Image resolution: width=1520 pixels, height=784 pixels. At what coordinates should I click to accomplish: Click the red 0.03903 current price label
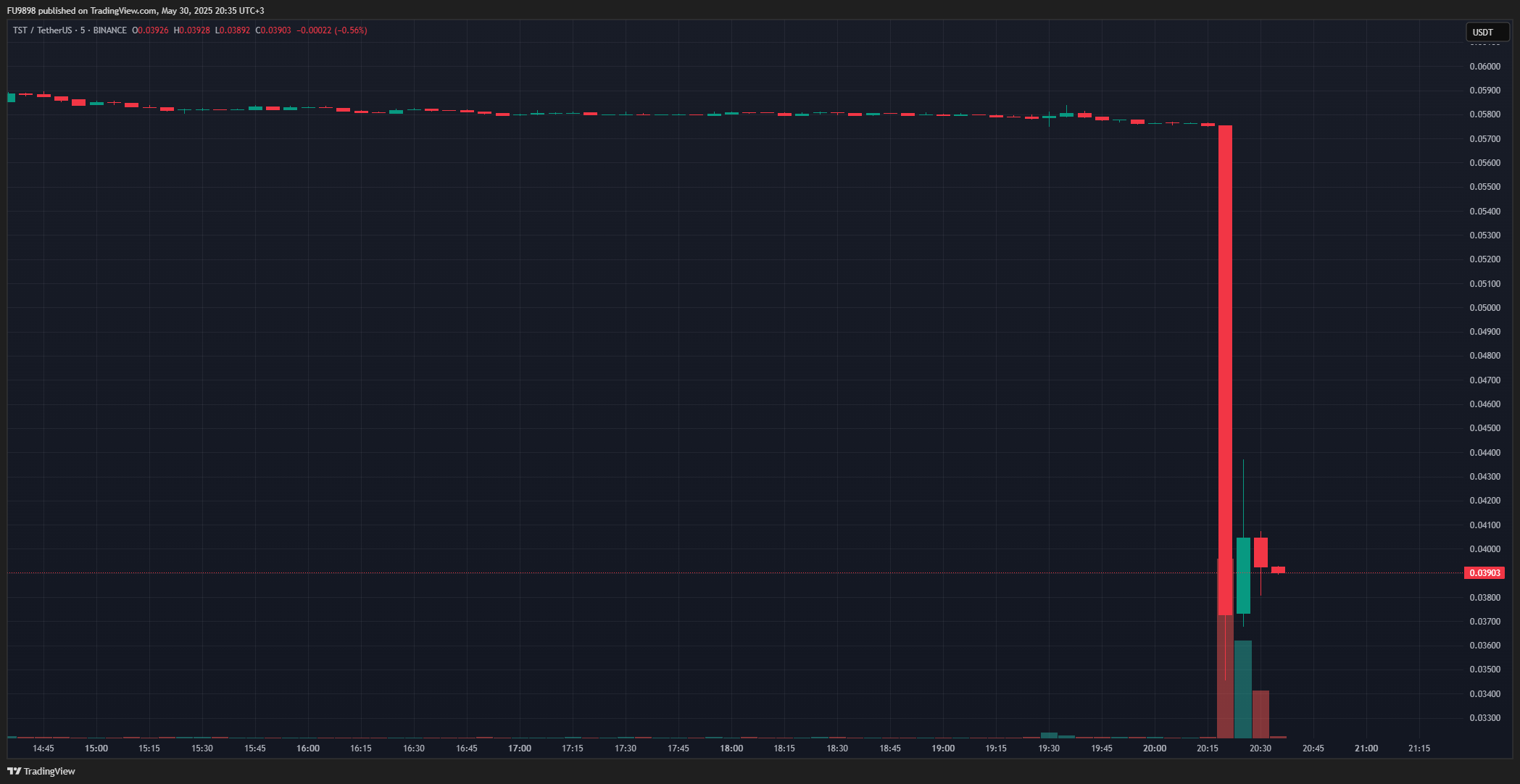(1484, 573)
